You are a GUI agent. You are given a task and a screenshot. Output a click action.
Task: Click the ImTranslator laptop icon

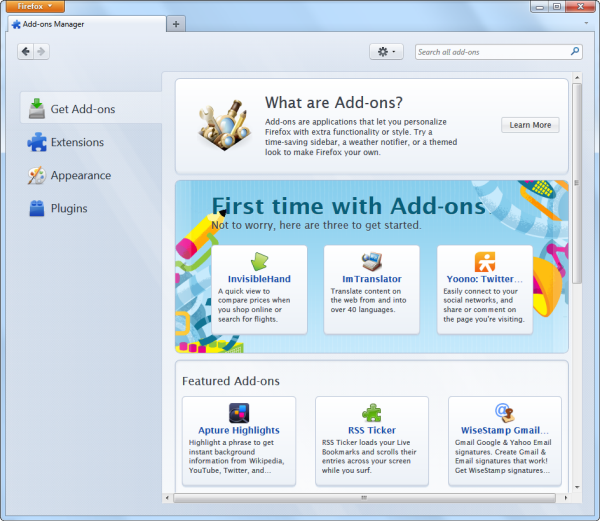pyautogui.click(x=372, y=261)
